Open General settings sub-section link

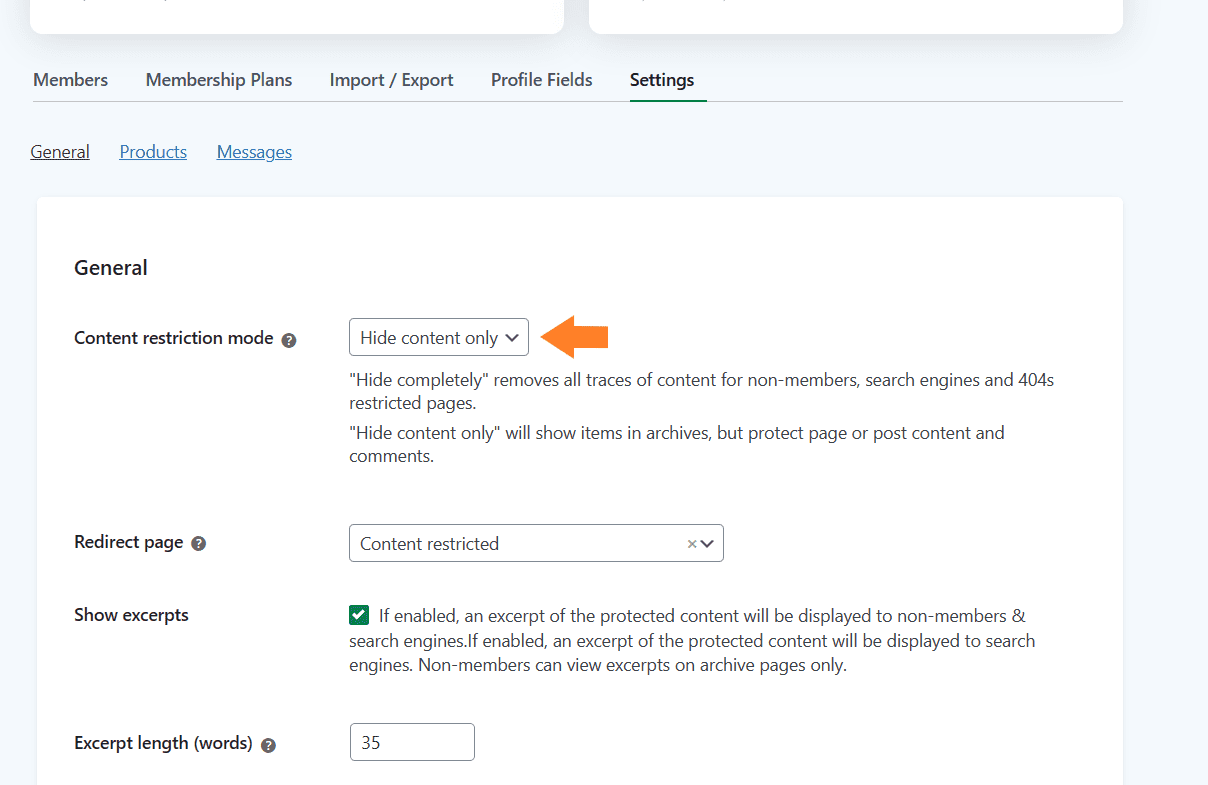click(60, 152)
